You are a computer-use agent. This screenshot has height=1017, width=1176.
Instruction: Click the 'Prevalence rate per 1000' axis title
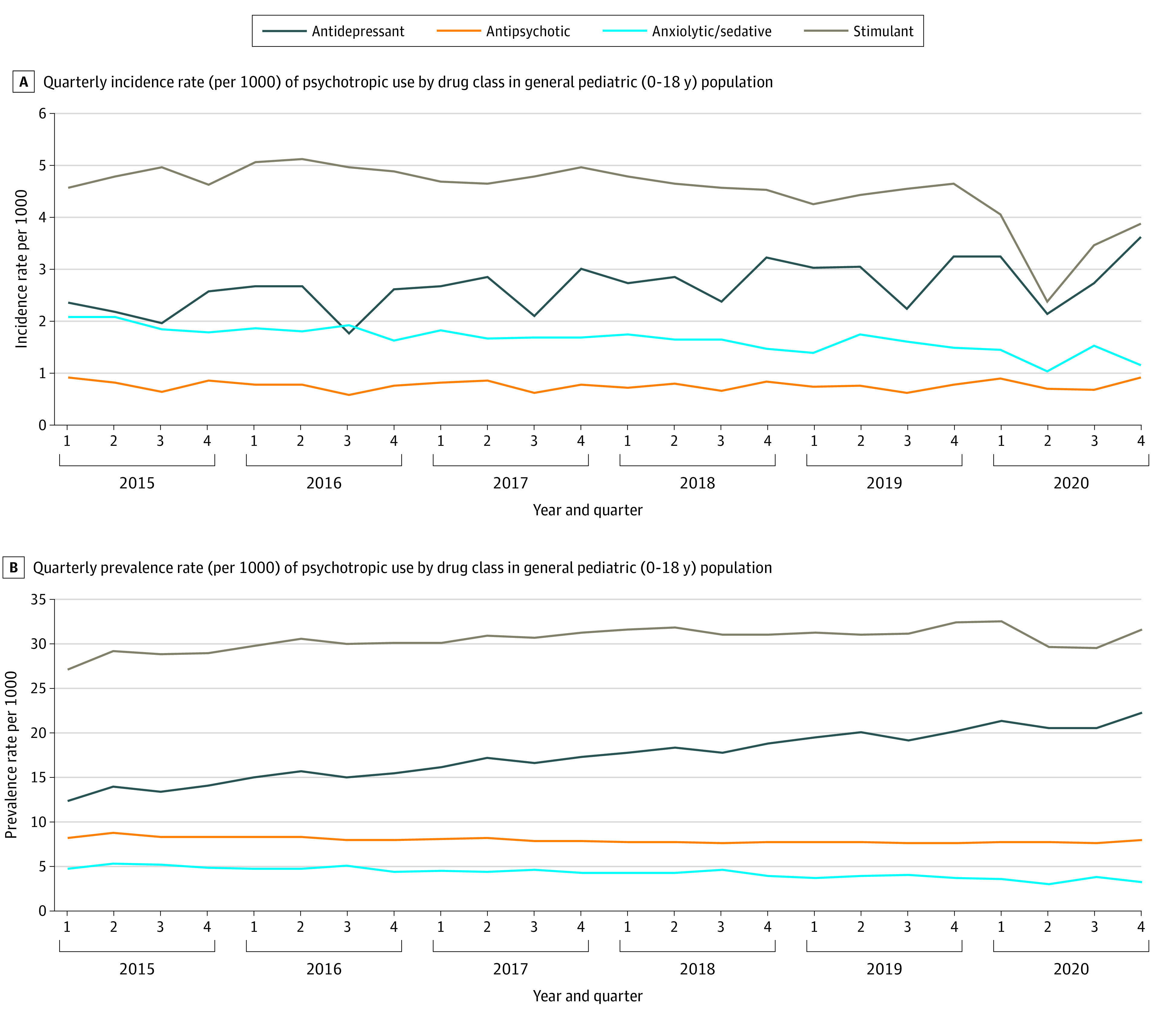11,755
